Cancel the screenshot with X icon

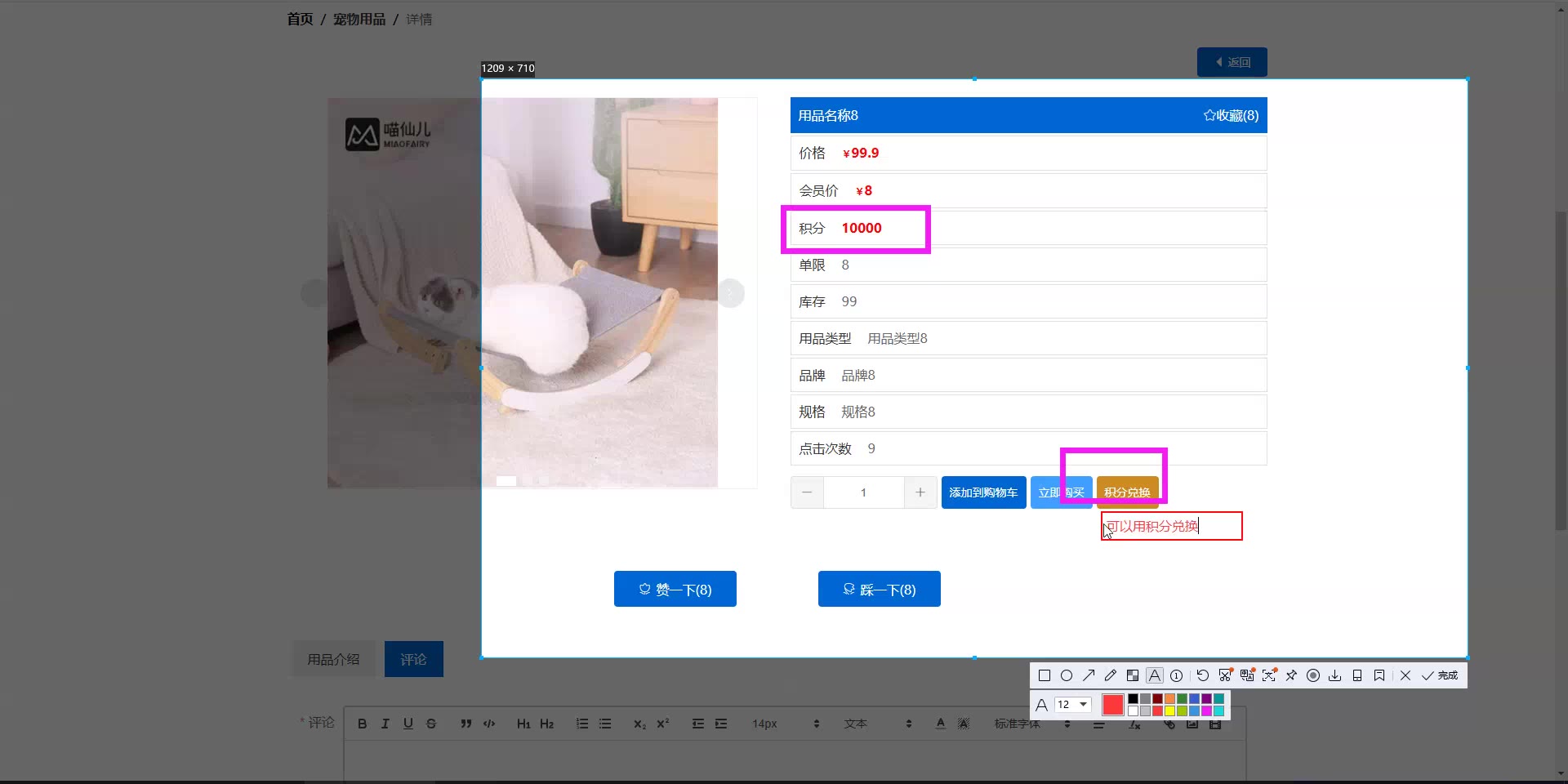pyautogui.click(x=1405, y=675)
